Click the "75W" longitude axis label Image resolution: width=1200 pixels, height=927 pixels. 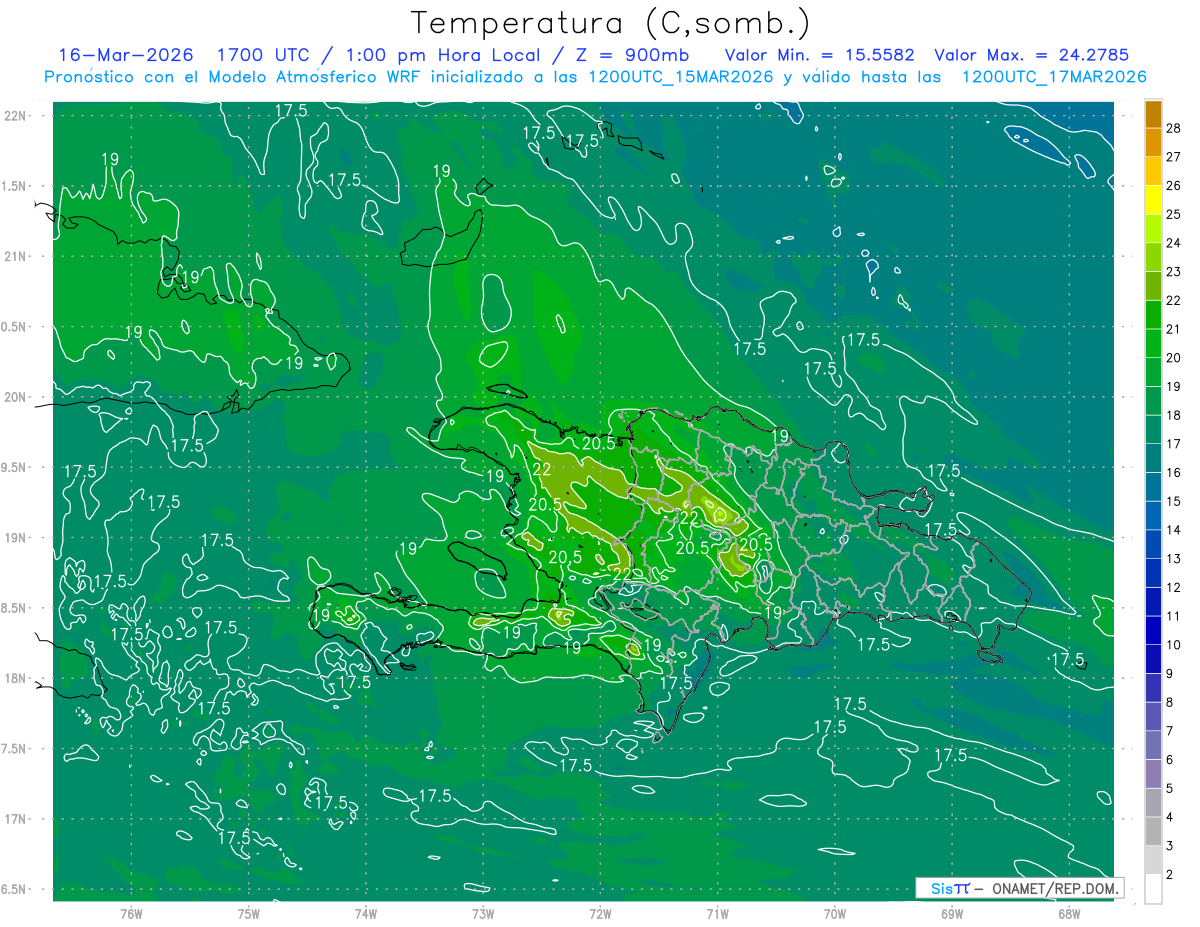point(248,913)
